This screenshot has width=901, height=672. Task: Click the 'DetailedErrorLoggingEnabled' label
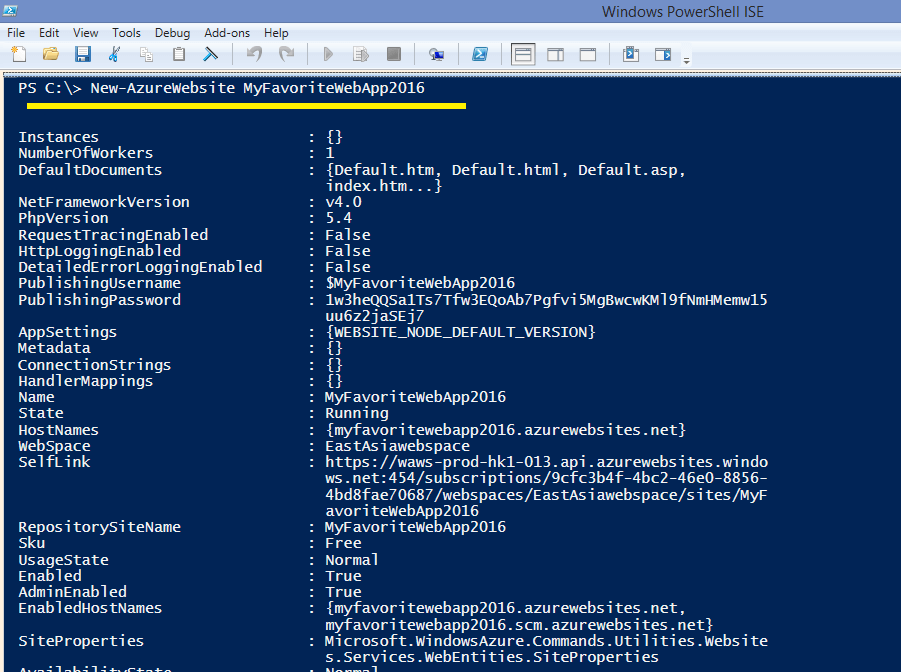pos(140,267)
